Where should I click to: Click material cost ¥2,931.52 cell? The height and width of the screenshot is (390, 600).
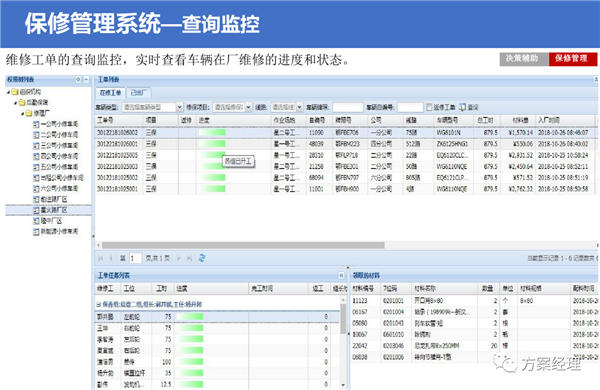517,155
